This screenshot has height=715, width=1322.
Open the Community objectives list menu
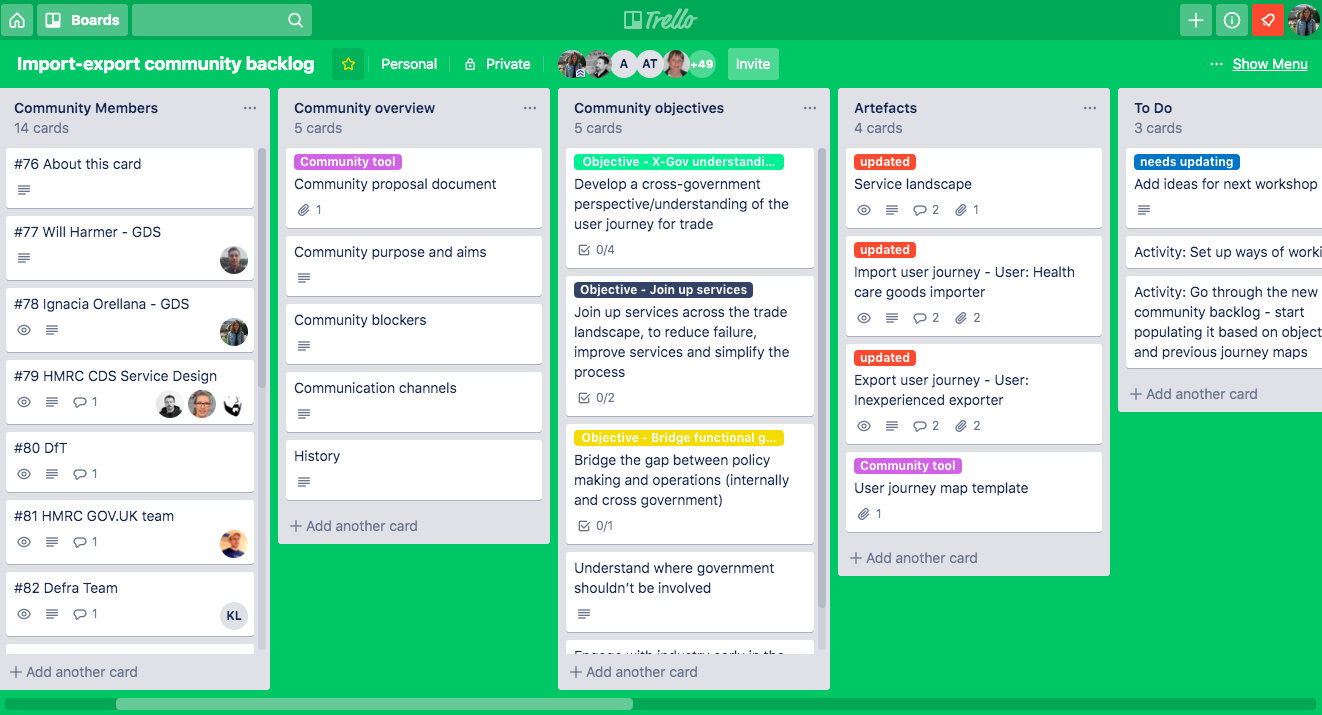click(809, 108)
